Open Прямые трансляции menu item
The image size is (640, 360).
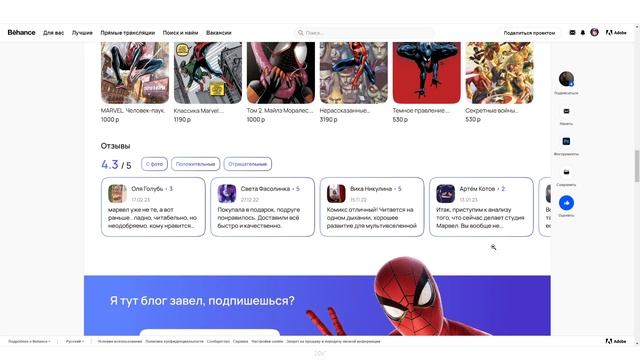(128, 33)
